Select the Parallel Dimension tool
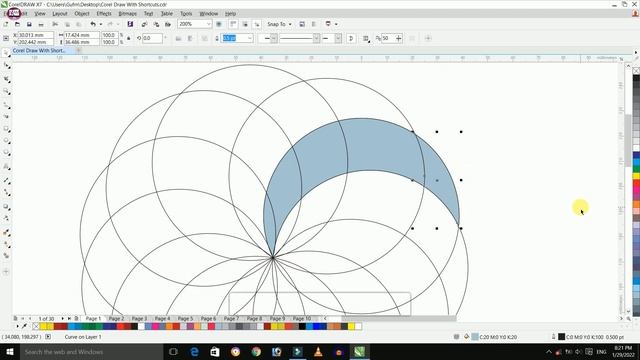This screenshot has height=360, width=640. [x=6, y=180]
